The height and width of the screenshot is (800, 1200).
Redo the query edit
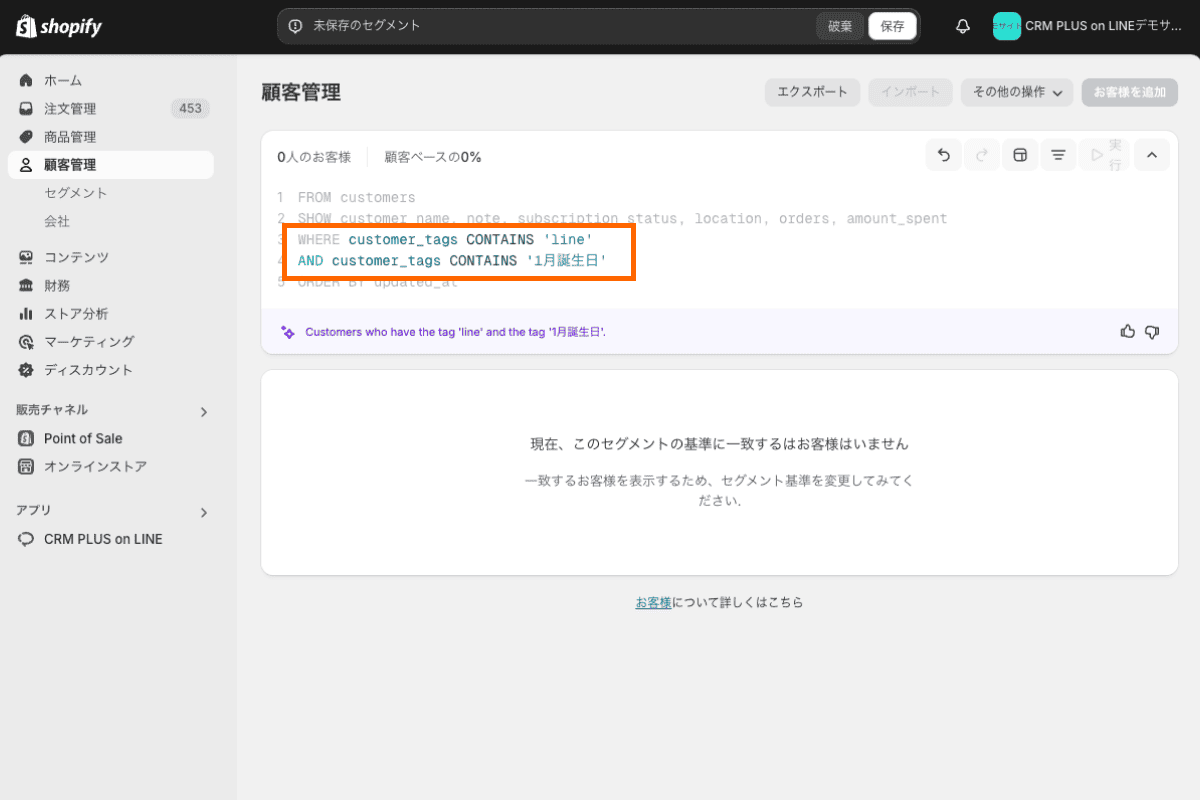click(982, 155)
